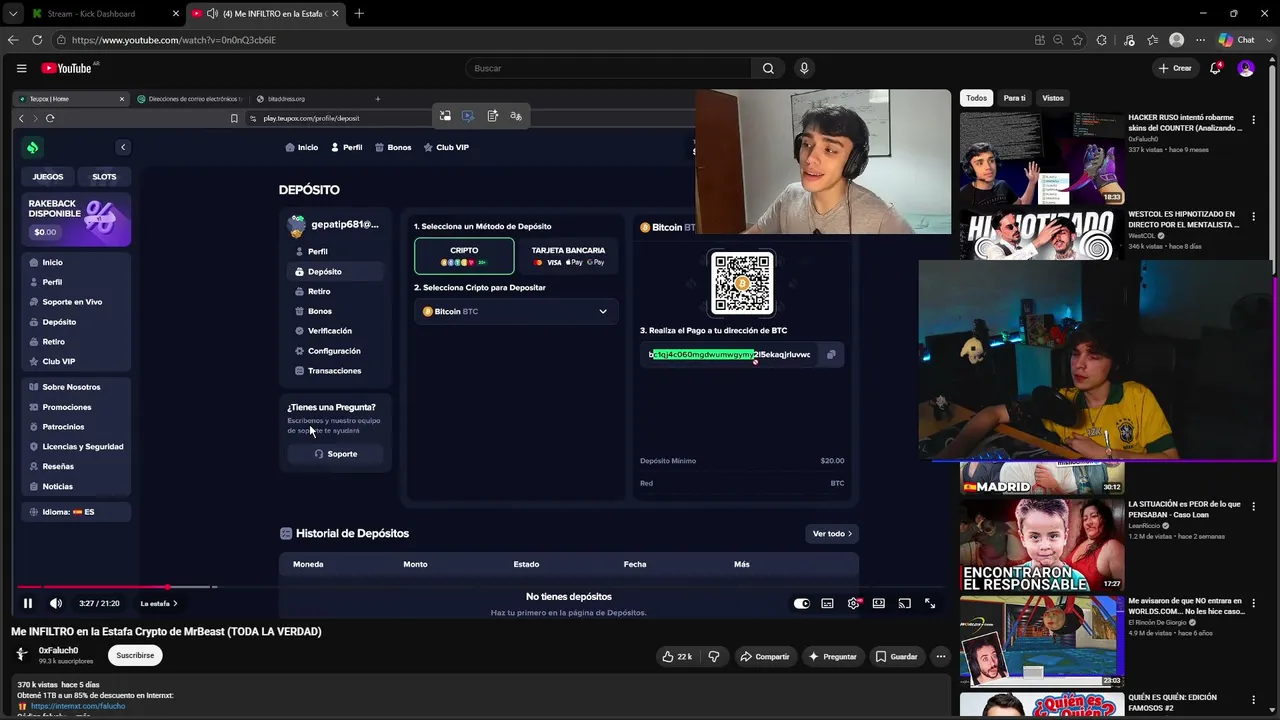Image resolution: width=1280 pixels, height=720 pixels.
Task: Start a voice search with the microphone
Action: (x=804, y=68)
